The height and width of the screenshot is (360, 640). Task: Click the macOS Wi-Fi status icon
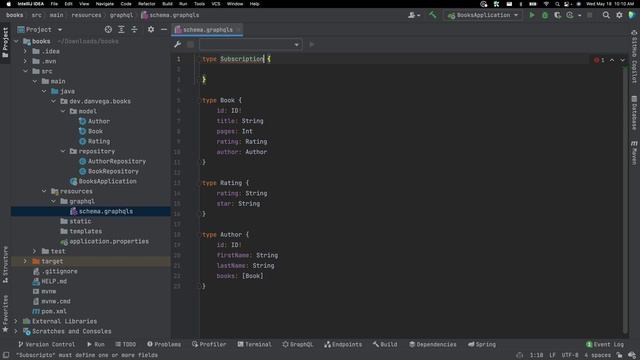[546, 4]
